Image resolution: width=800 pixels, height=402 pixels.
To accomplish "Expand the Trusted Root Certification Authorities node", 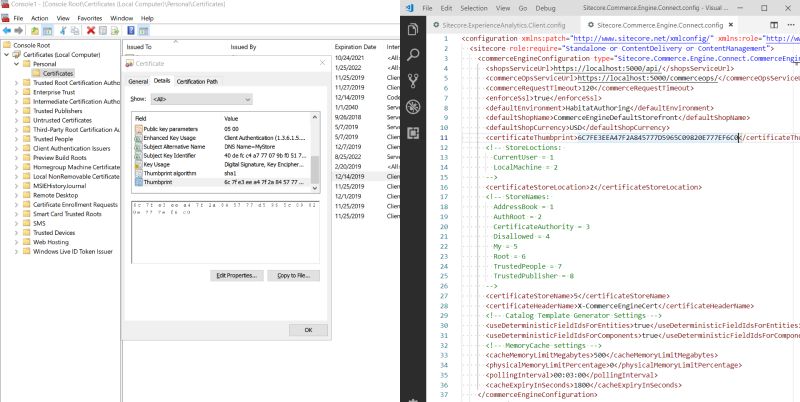I will coord(16,83).
